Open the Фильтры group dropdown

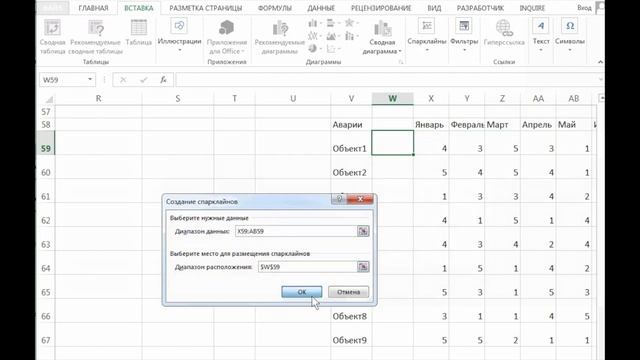click(464, 36)
